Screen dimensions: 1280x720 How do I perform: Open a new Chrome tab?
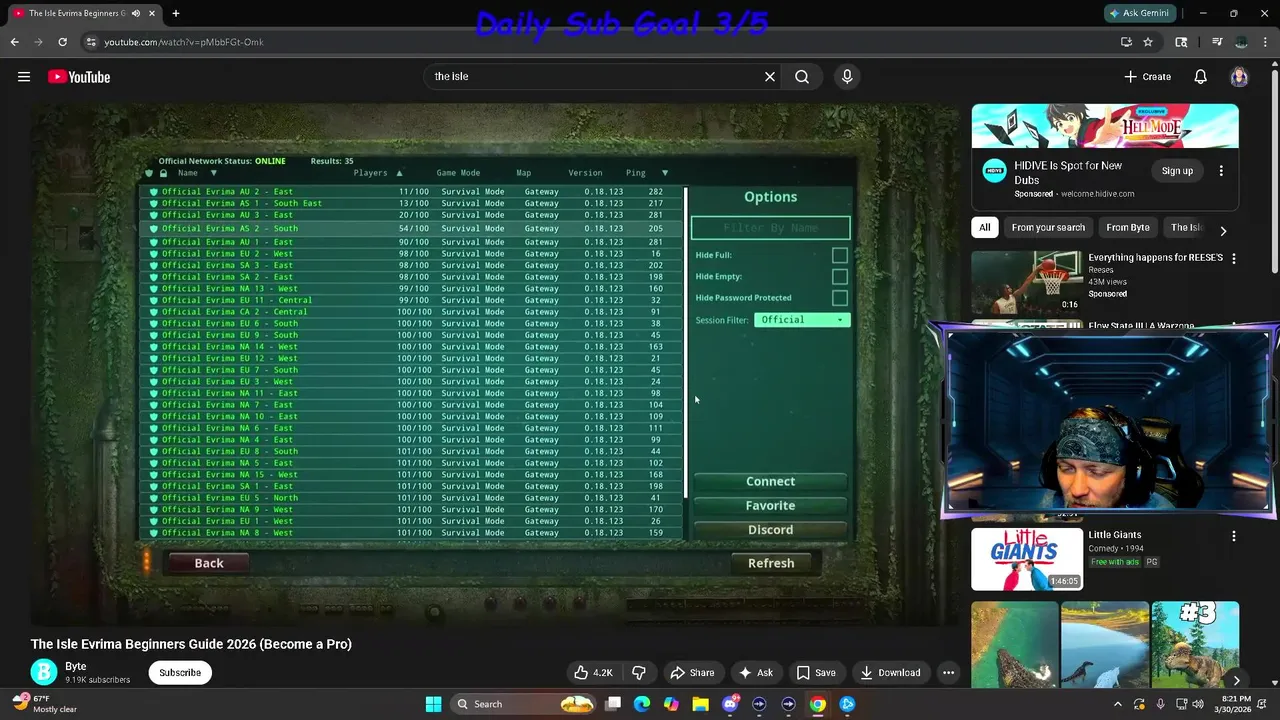pyautogui.click(x=176, y=13)
